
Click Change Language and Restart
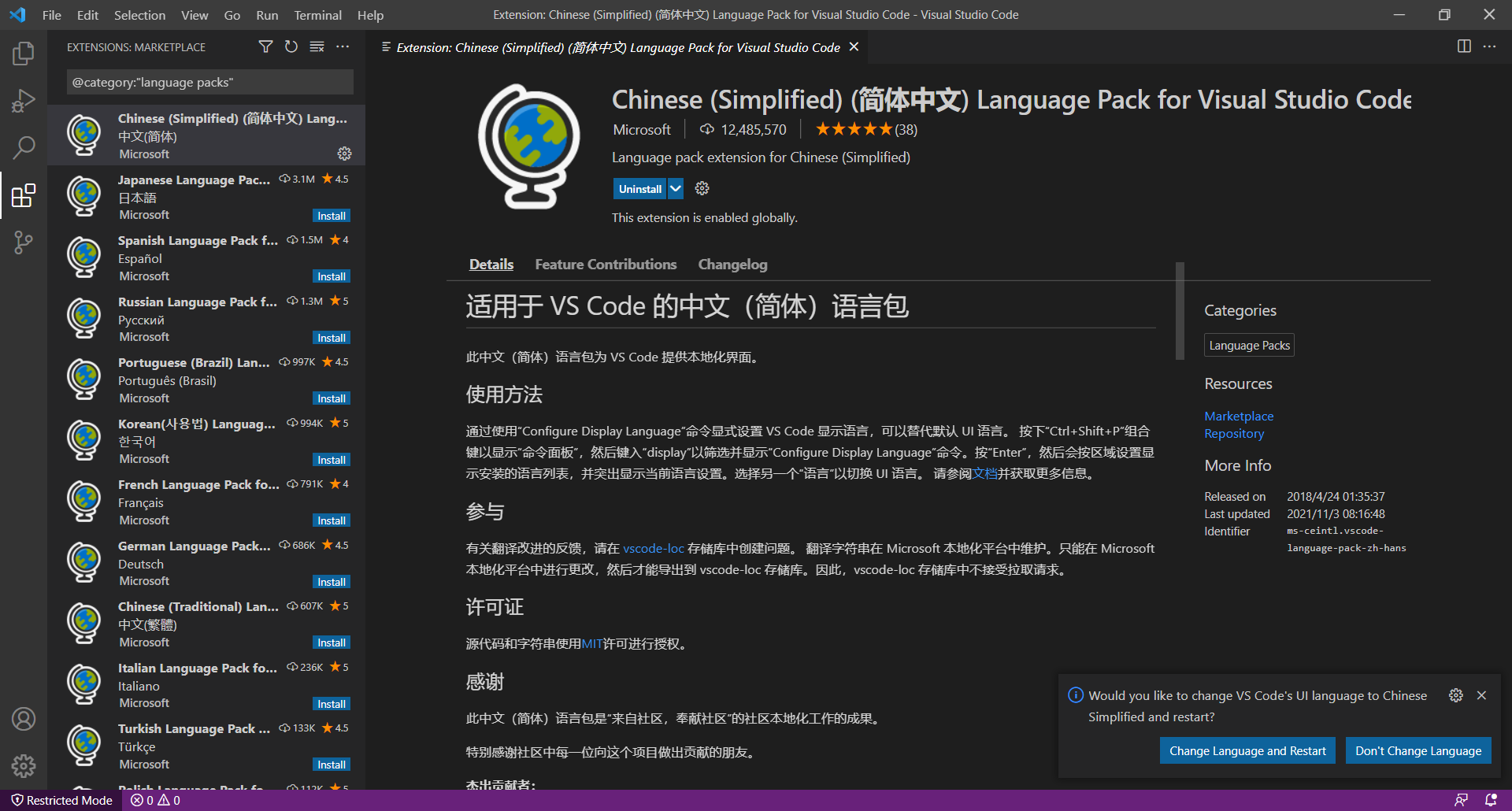1247,750
